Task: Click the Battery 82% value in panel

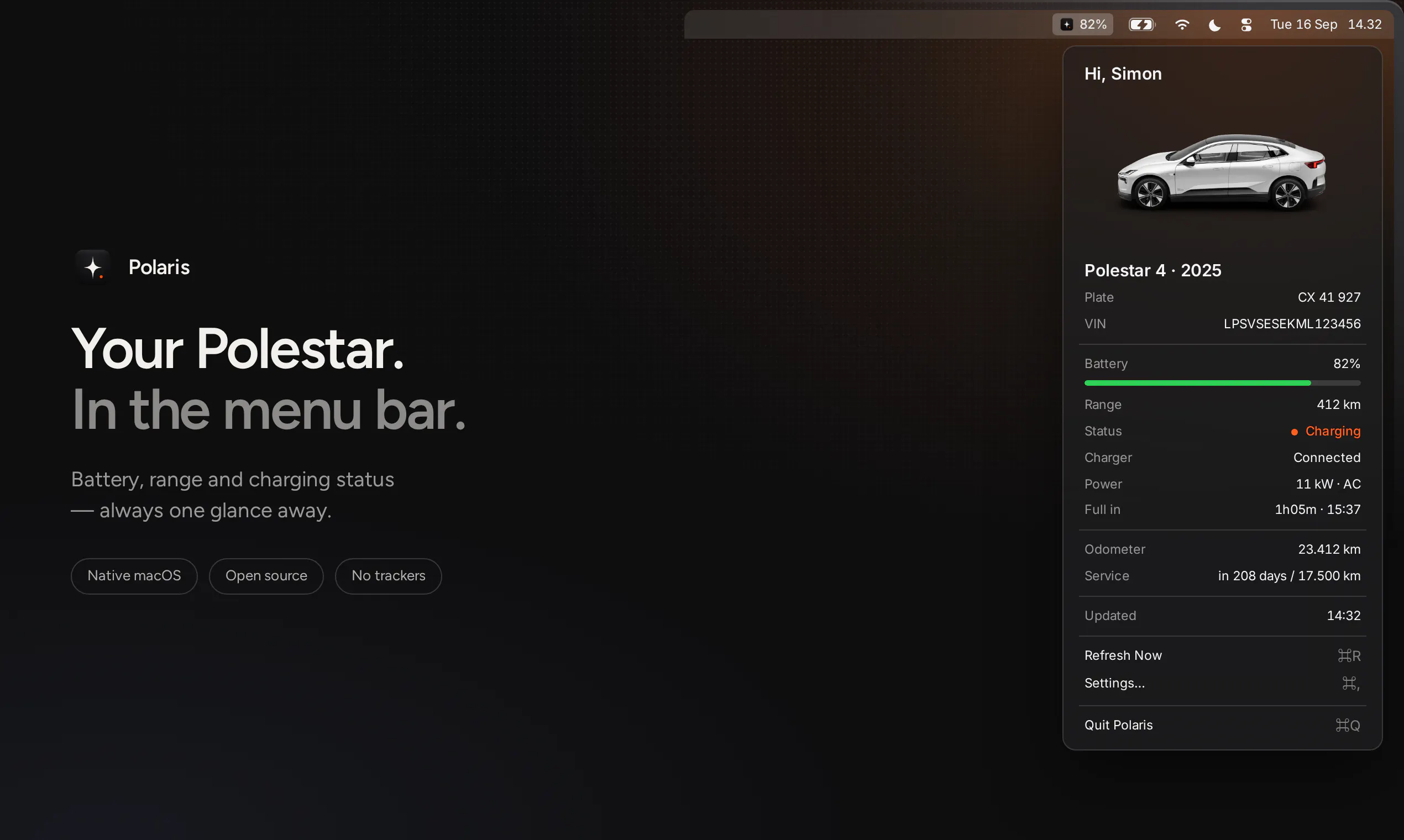Action: (1347, 364)
